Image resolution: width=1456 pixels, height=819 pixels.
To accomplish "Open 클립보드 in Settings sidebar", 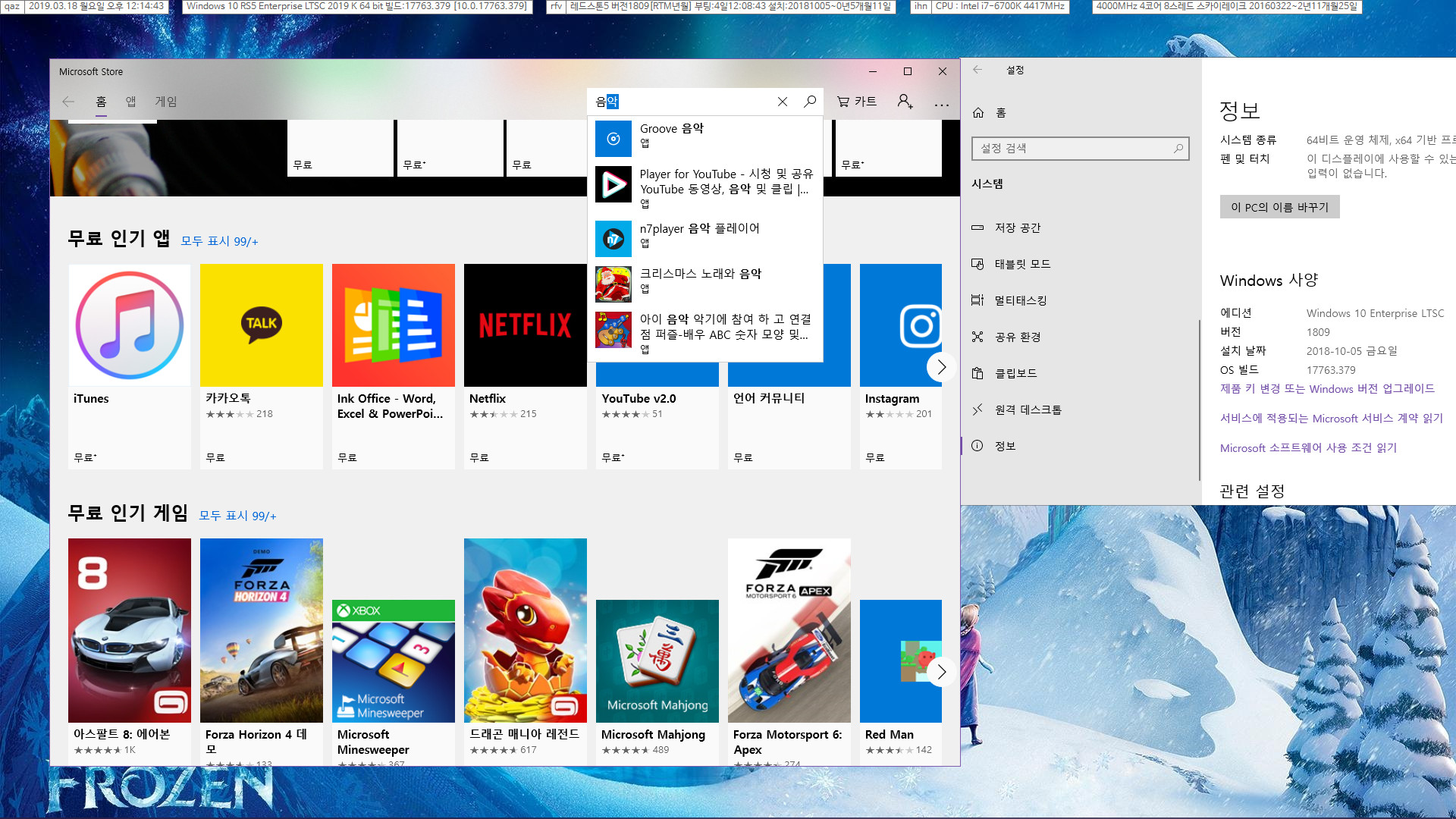I will (1080, 373).
